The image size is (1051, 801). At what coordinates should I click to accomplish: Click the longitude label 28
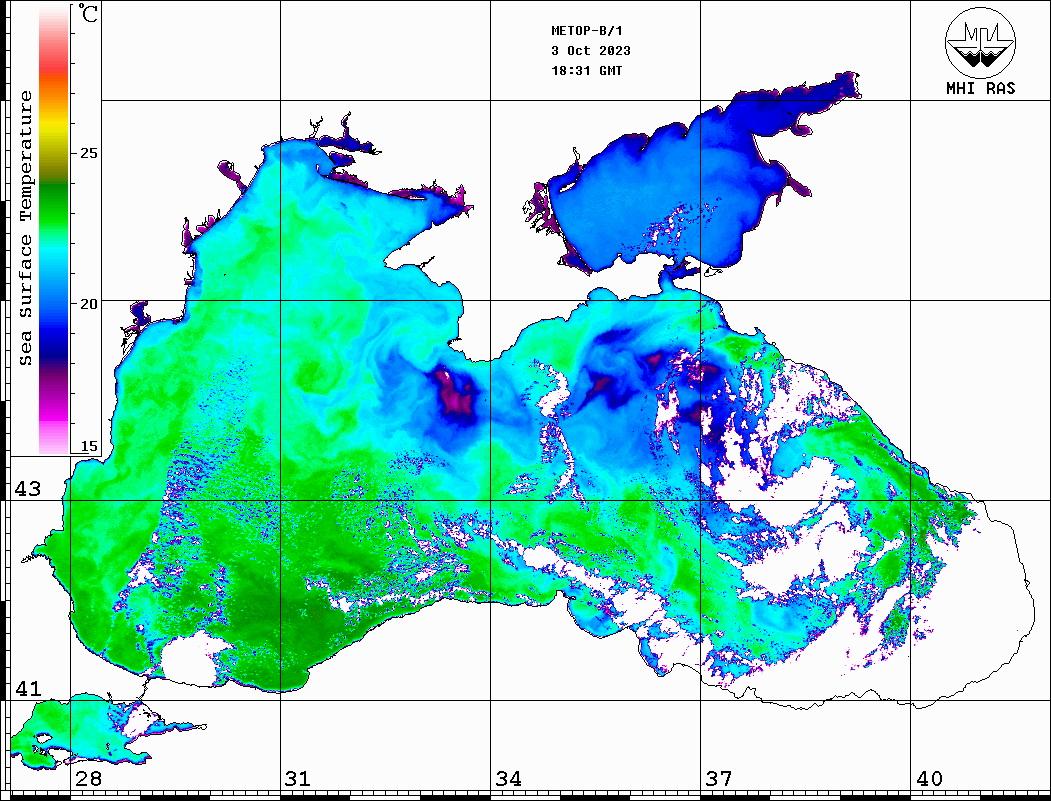pyautogui.click(x=88, y=779)
